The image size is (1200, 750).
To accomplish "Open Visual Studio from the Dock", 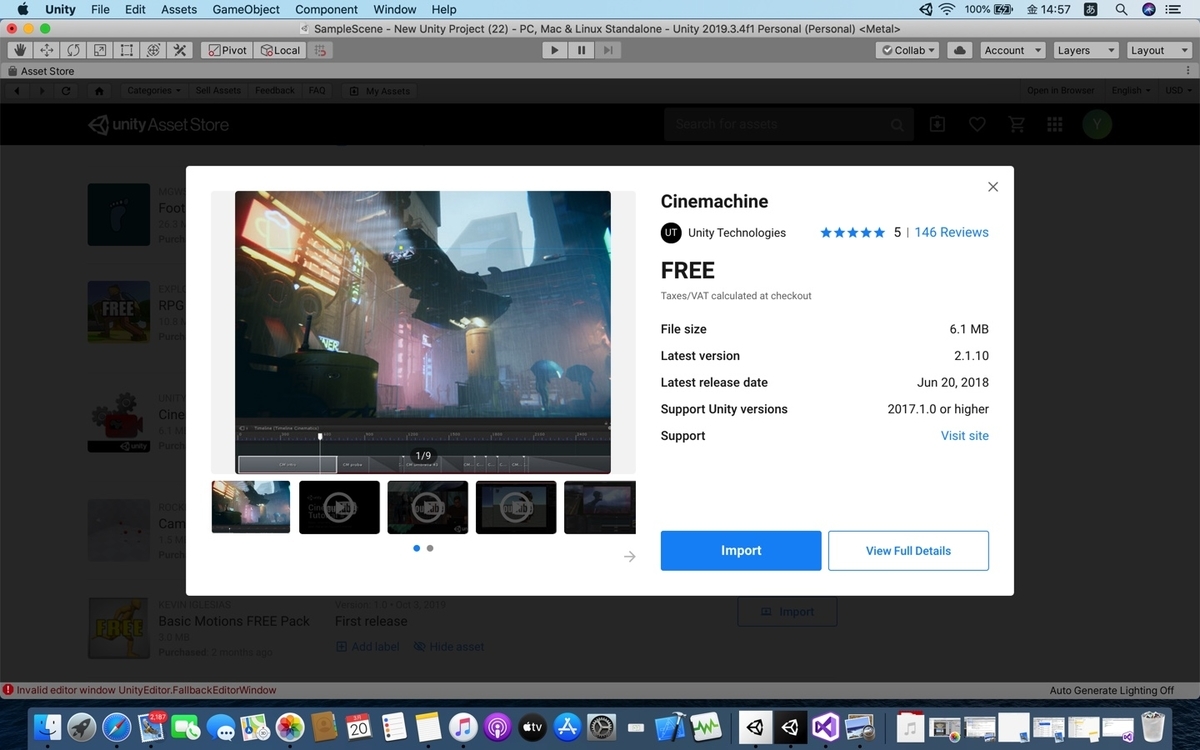I will pos(825,727).
